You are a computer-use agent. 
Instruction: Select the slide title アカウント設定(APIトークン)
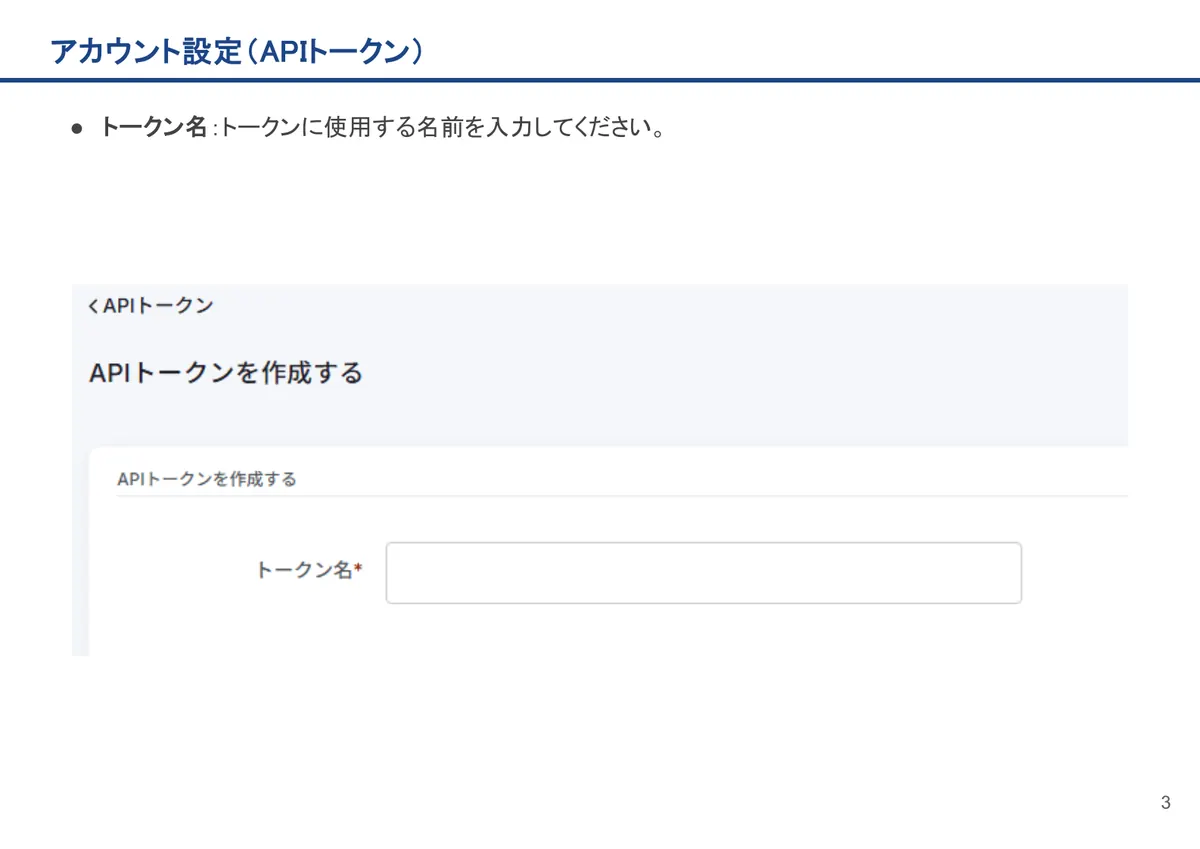point(236,52)
